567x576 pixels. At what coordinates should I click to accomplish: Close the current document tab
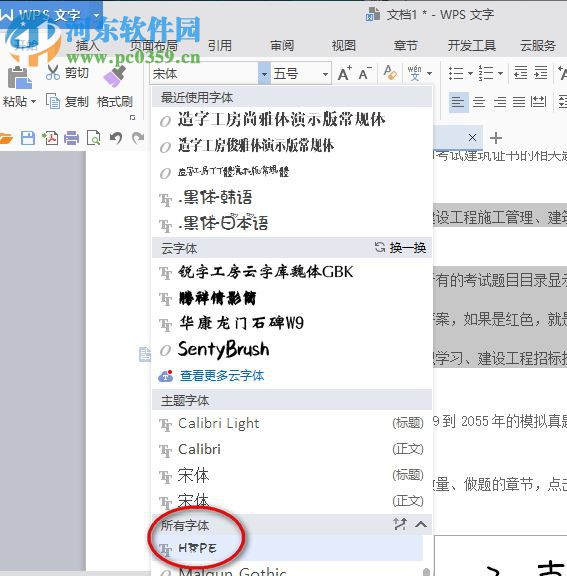click(472, 138)
